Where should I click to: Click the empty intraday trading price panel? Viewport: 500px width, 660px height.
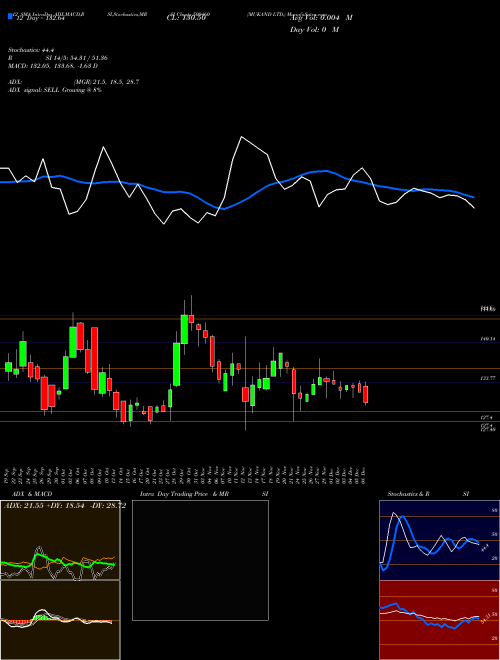(x=200, y=560)
